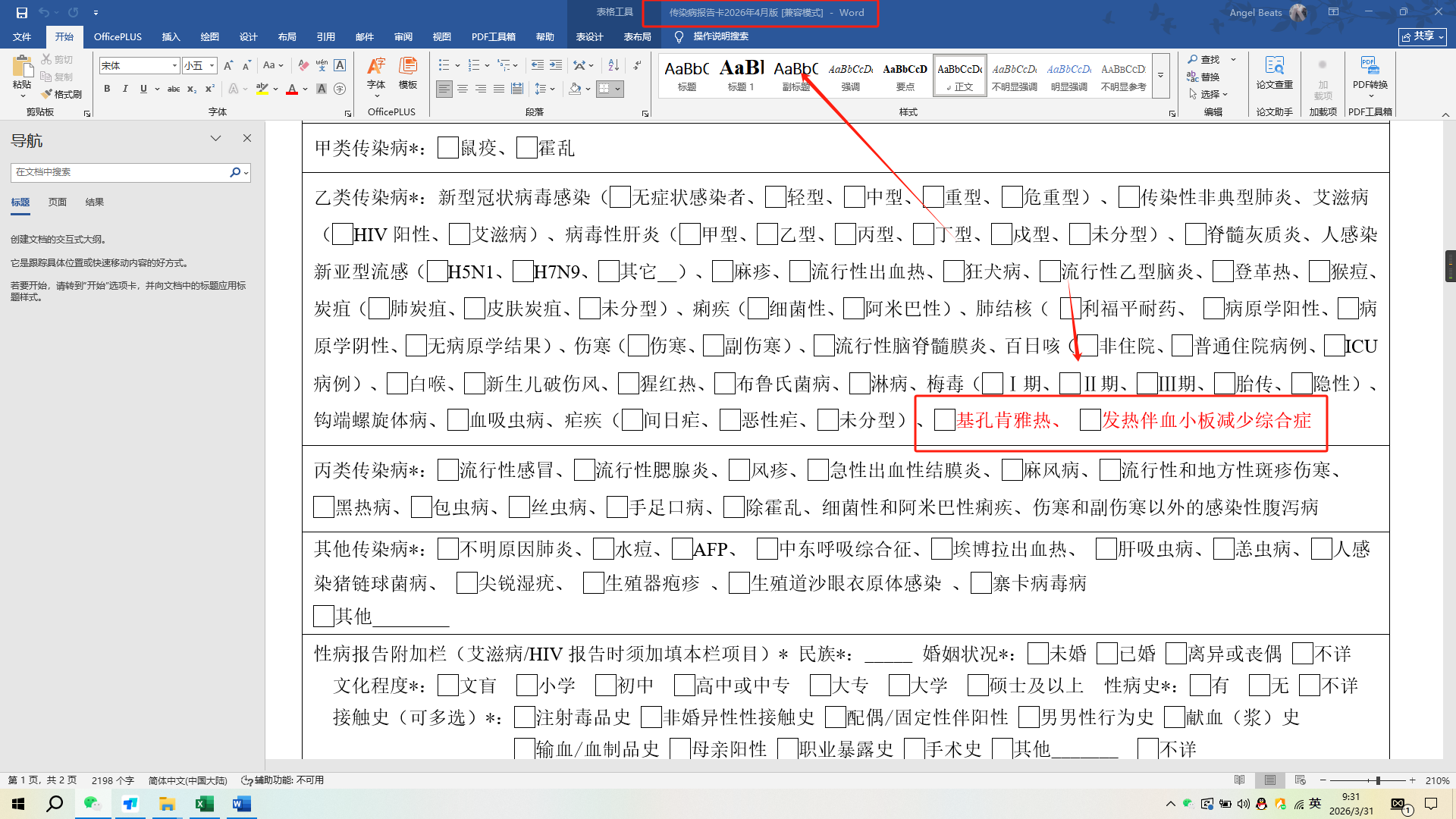Open the font name 宋体 dropdown

tap(174, 66)
